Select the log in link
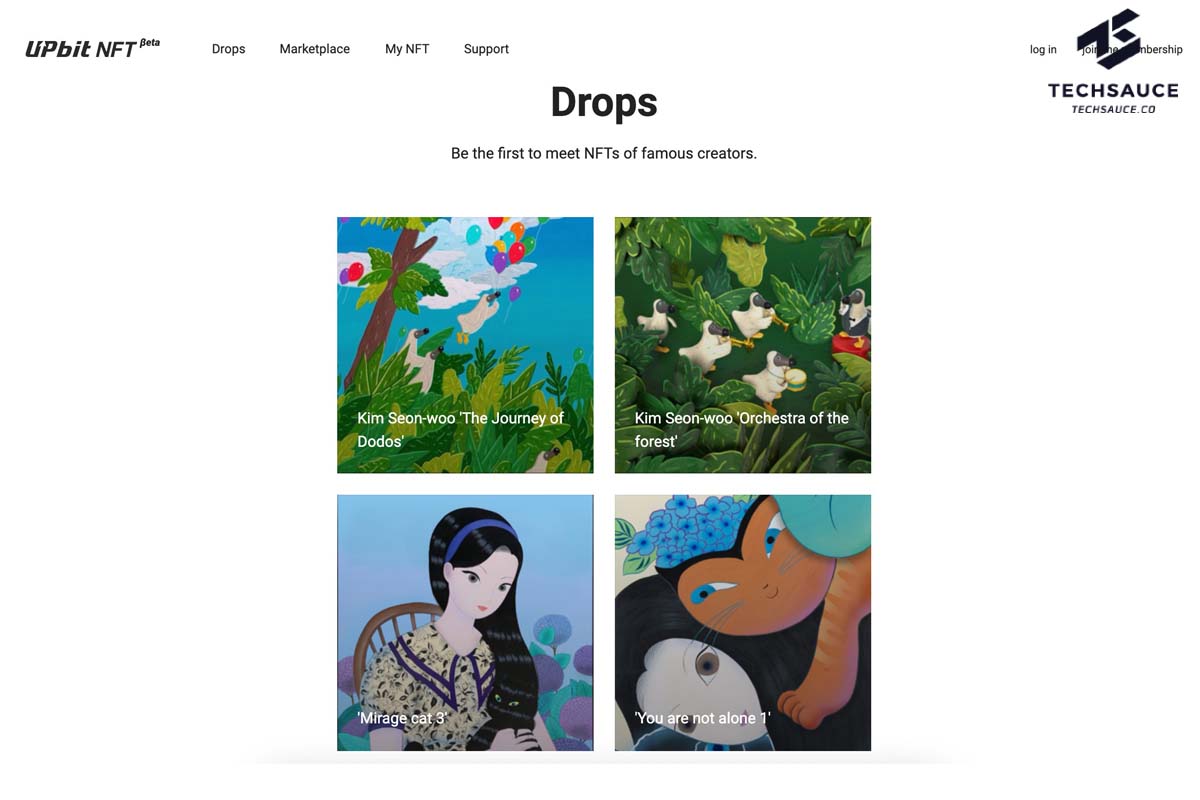The image size is (1200, 800). tap(1043, 50)
